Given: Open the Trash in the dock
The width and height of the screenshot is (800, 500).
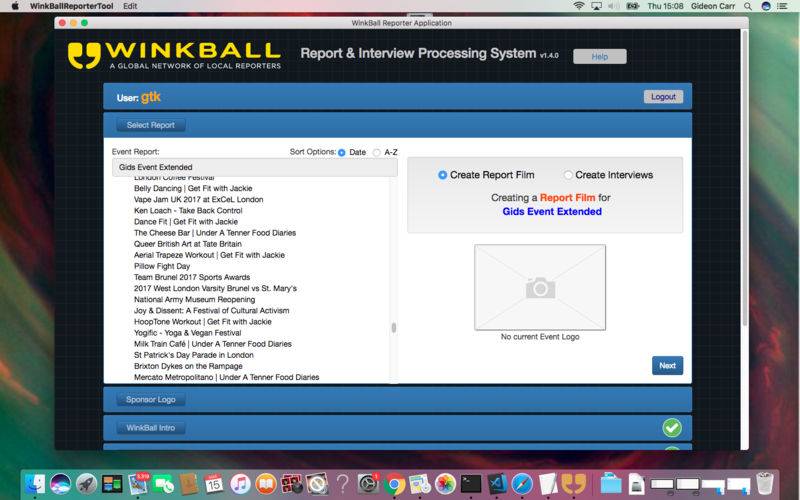Looking at the screenshot, I should click(764, 484).
